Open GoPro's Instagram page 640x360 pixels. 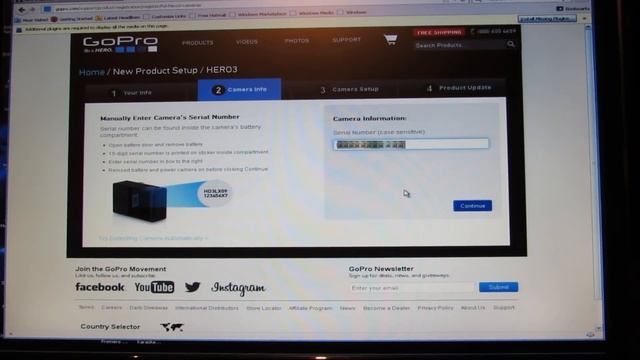pyautogui.click(x=238, y=288)
